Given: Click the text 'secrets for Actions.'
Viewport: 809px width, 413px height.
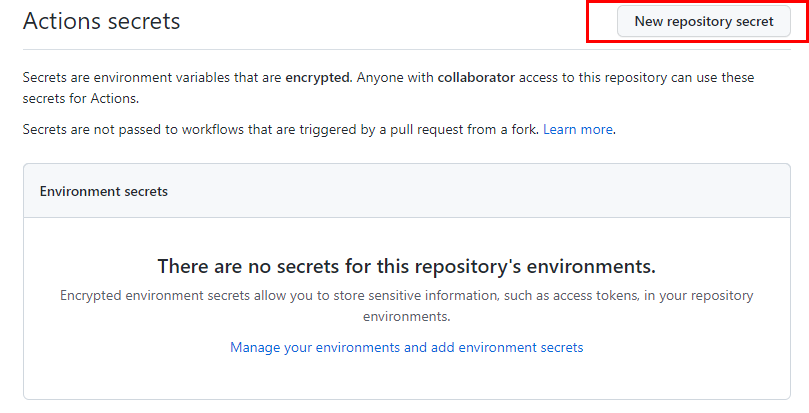Looking at the screenshot, I should point(81,98).
